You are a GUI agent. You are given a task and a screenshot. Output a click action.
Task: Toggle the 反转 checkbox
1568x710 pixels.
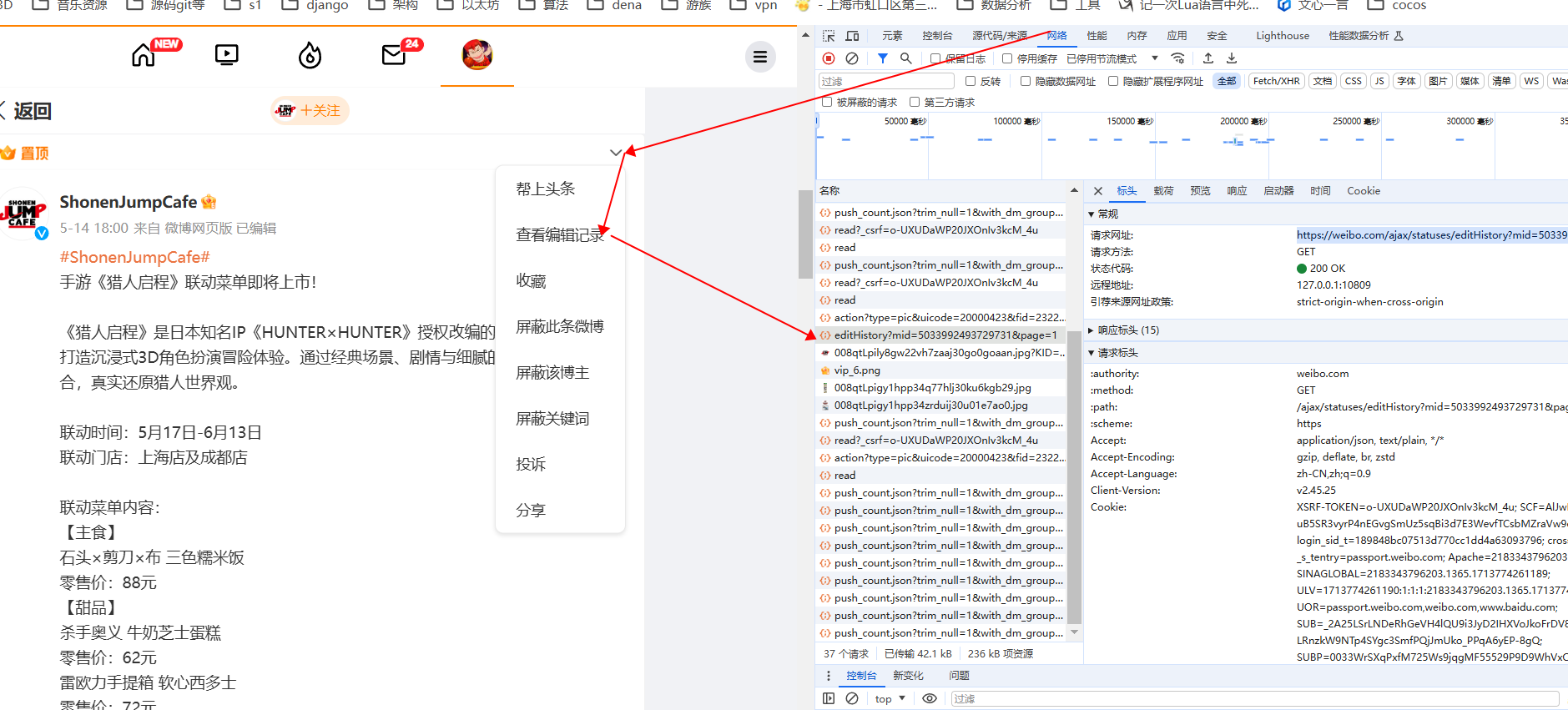(x=971, y=81)
